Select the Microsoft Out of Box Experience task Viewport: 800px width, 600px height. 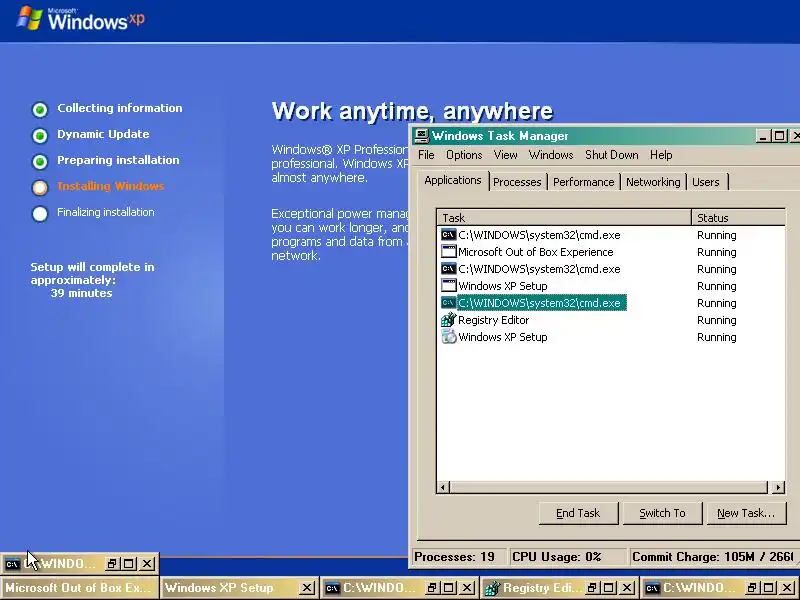pos(536,252)
